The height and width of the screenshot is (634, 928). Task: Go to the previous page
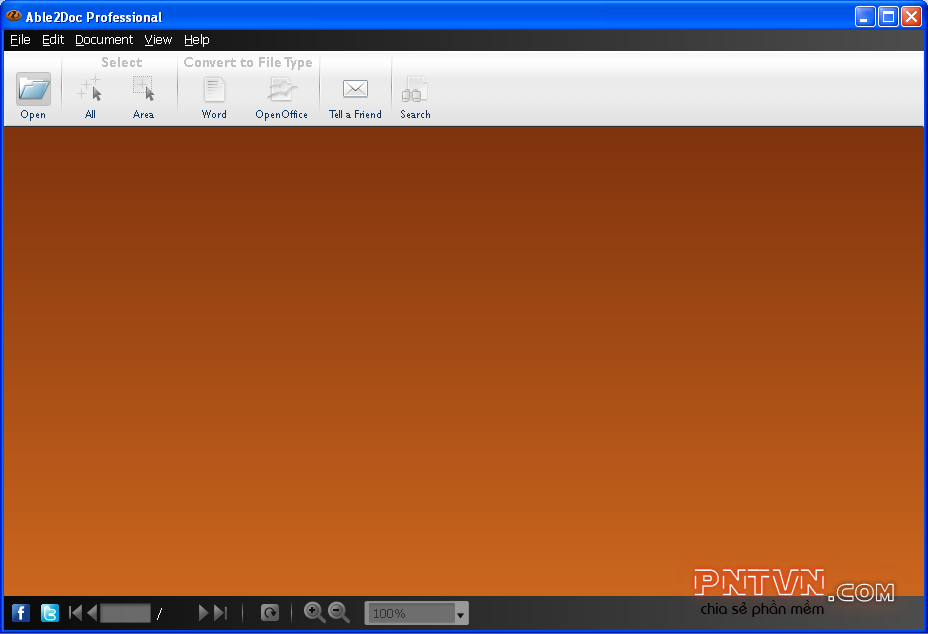click(x=92, y=613)
